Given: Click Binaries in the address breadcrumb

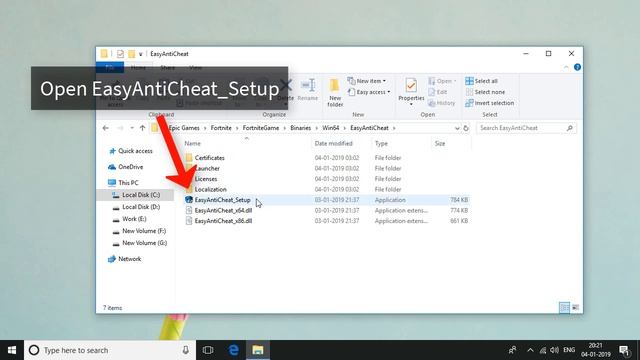Looking at the screenshot, I should 301,128.
